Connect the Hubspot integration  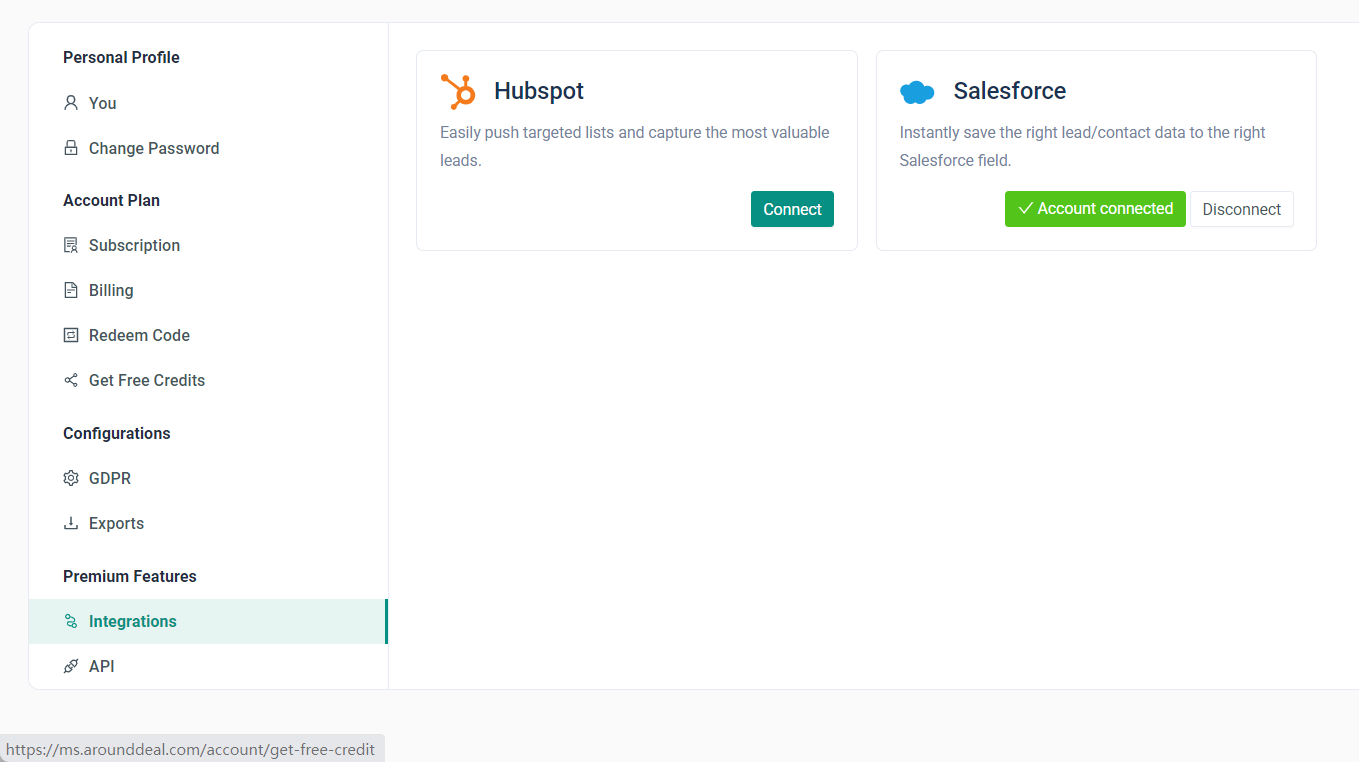tap(792, 209)
